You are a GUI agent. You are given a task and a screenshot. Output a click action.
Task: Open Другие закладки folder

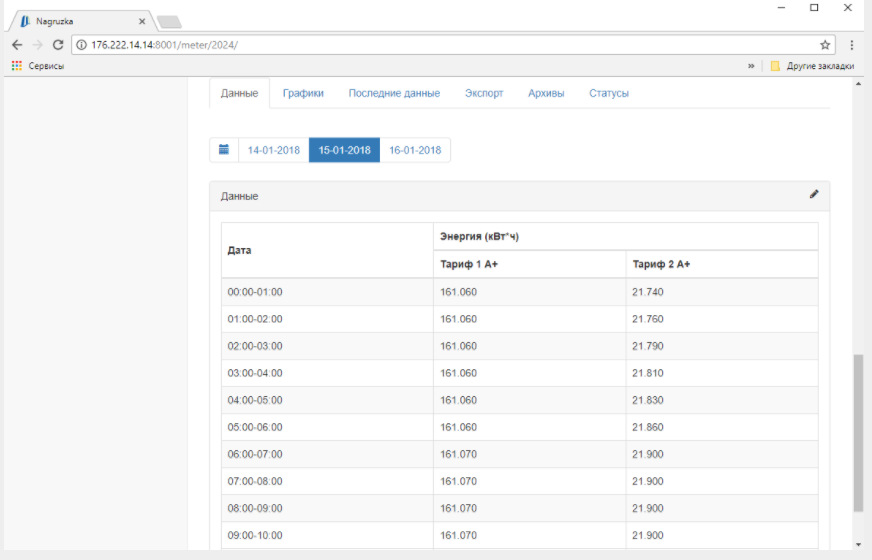(x=812, y=66)
